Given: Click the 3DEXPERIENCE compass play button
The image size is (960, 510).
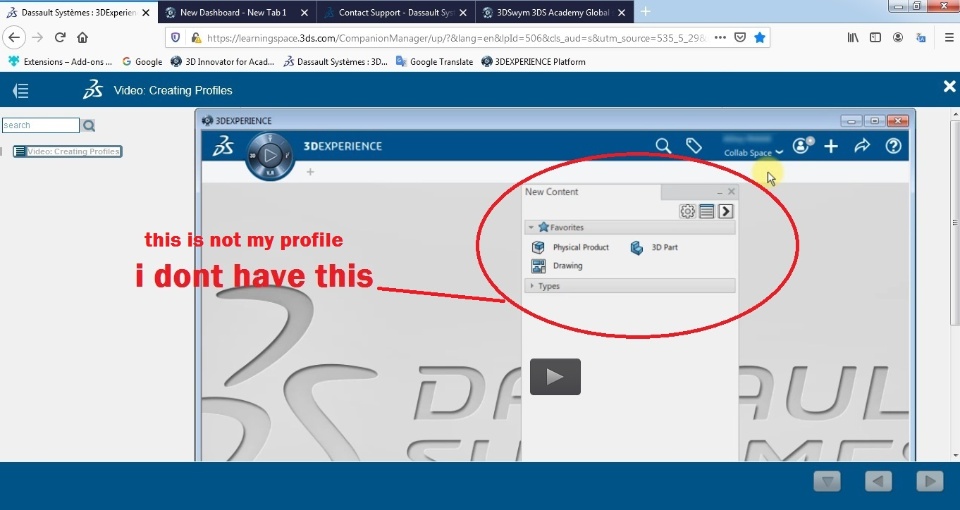Looking at the screenshot, I should (x=270, y=156).
